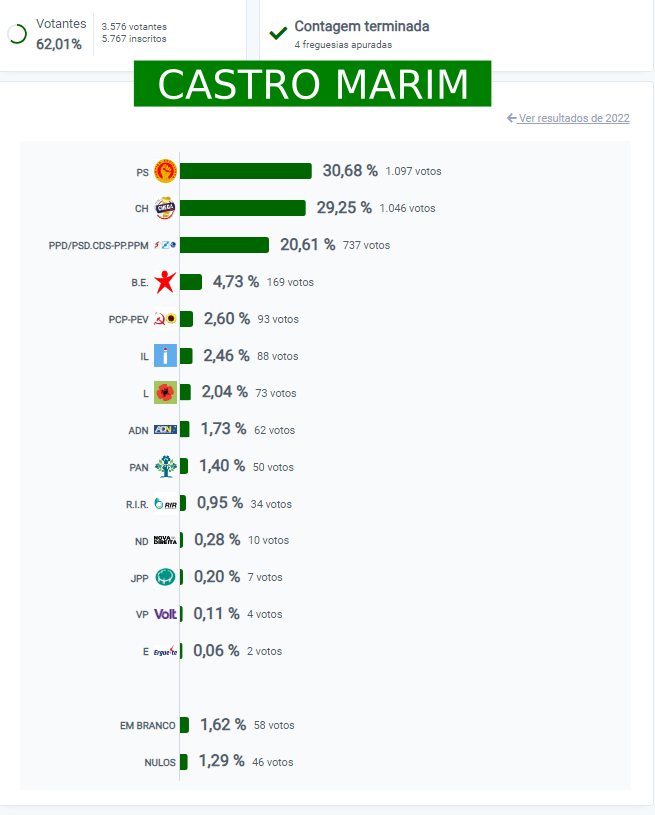The height and width of the screenshot is (815, 655).
Task: Click the PS party logo icon
Action: [165, 171]
